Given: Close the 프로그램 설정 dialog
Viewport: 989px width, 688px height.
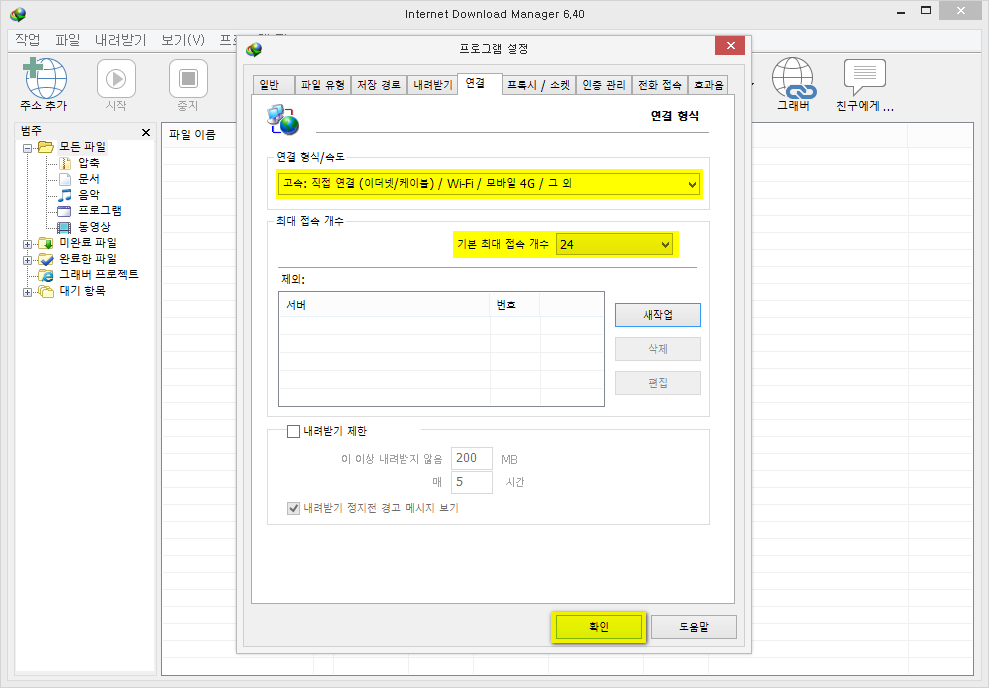Looking at the screenshot, I should (x=730, y=45).
